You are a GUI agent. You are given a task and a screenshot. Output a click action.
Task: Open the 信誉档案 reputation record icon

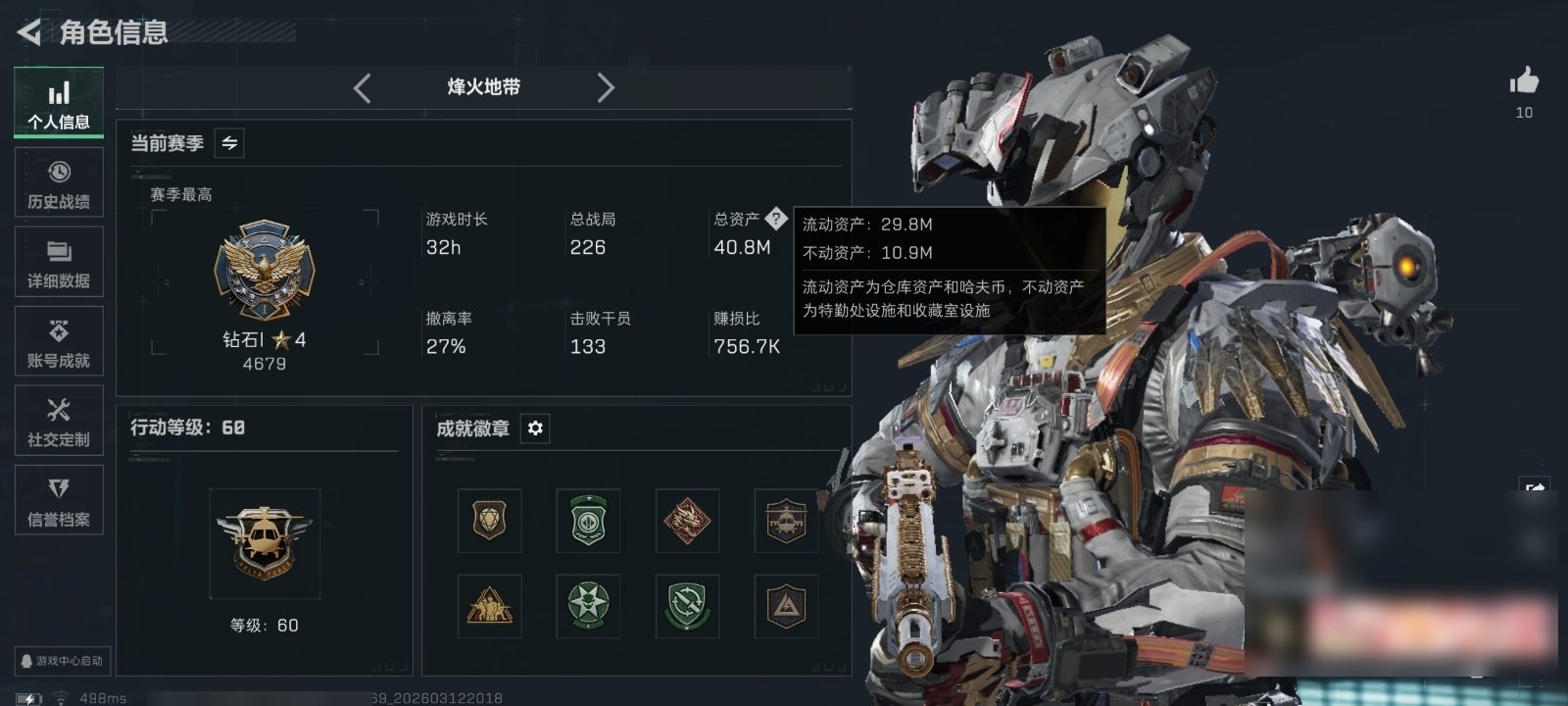(x=59, y=500)
